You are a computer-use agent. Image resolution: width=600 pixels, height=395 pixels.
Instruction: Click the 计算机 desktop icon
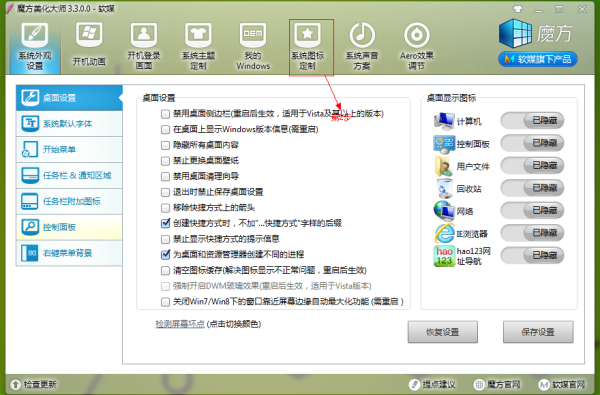tap(444, 121)
